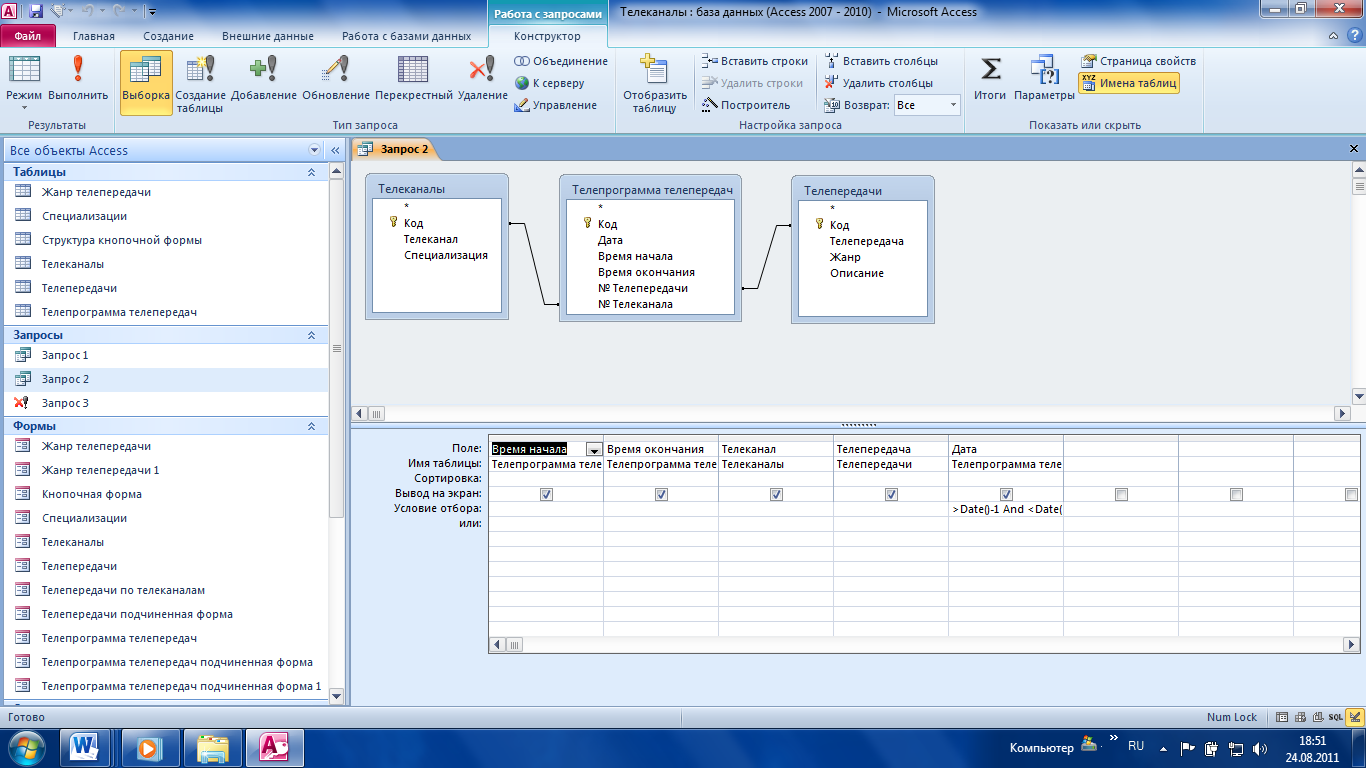Click Построитель expression builder
This screenshot has height=768, width=1366.
tap(745, 105)
